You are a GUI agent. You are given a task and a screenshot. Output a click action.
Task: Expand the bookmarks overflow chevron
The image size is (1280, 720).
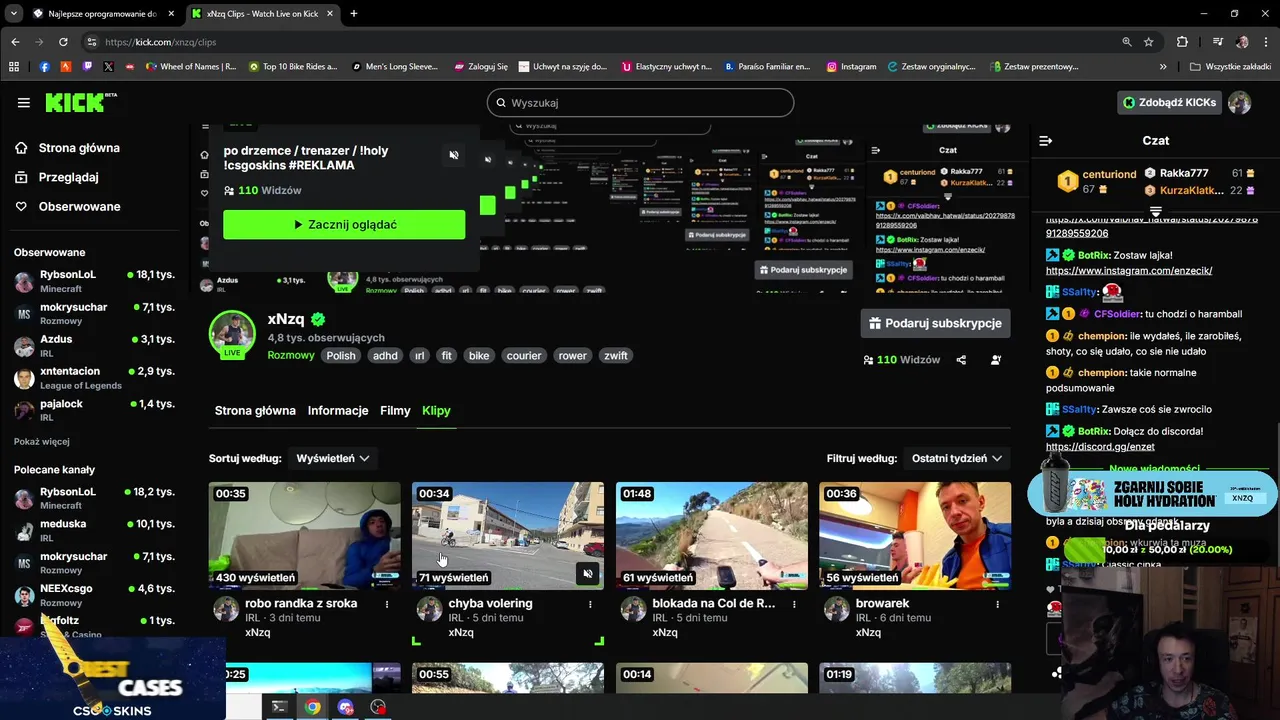tap(1163, 67)
